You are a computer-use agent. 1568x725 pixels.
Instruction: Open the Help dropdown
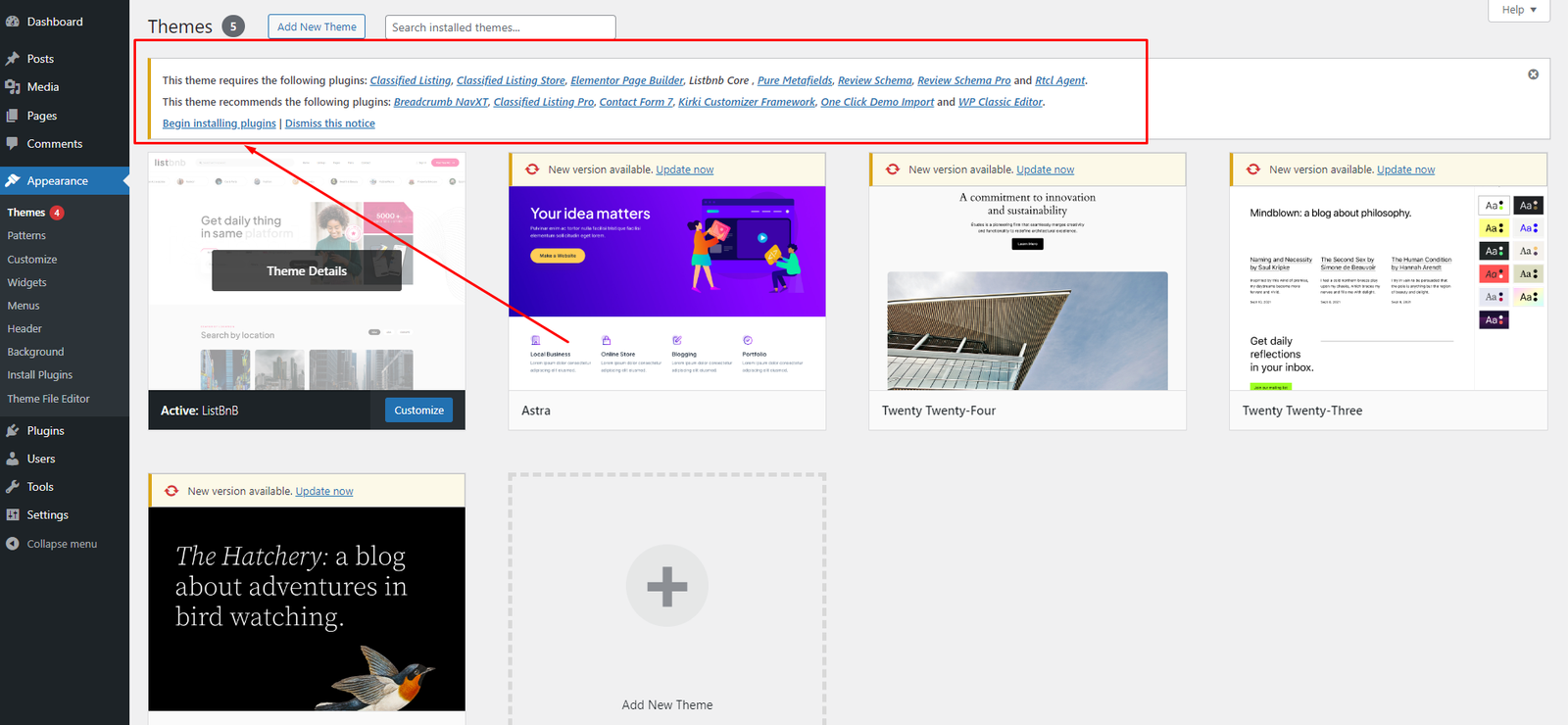click(x=1519, y=10)
